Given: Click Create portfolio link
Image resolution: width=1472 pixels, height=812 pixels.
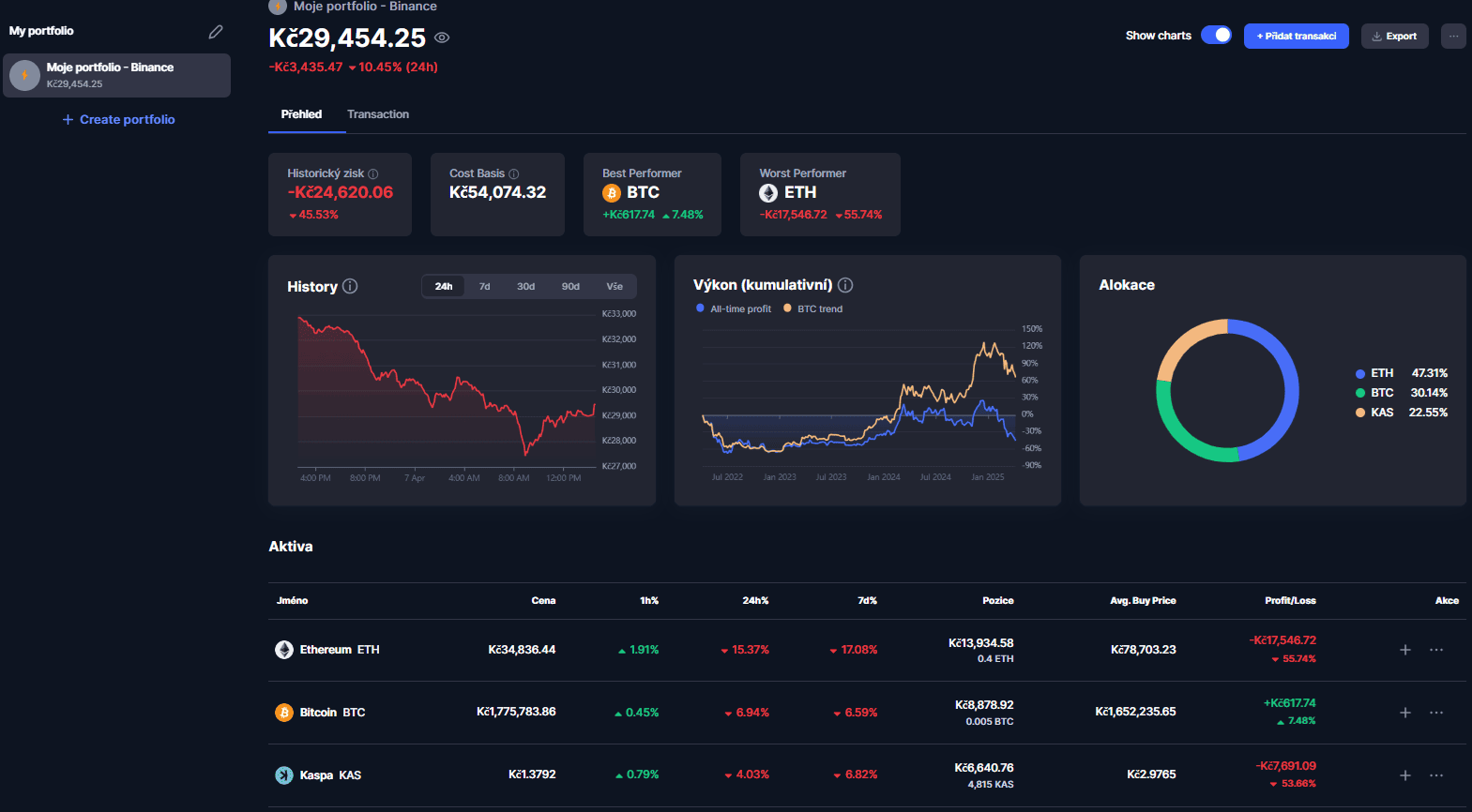Looking at the screenshot, I should 118,120.
